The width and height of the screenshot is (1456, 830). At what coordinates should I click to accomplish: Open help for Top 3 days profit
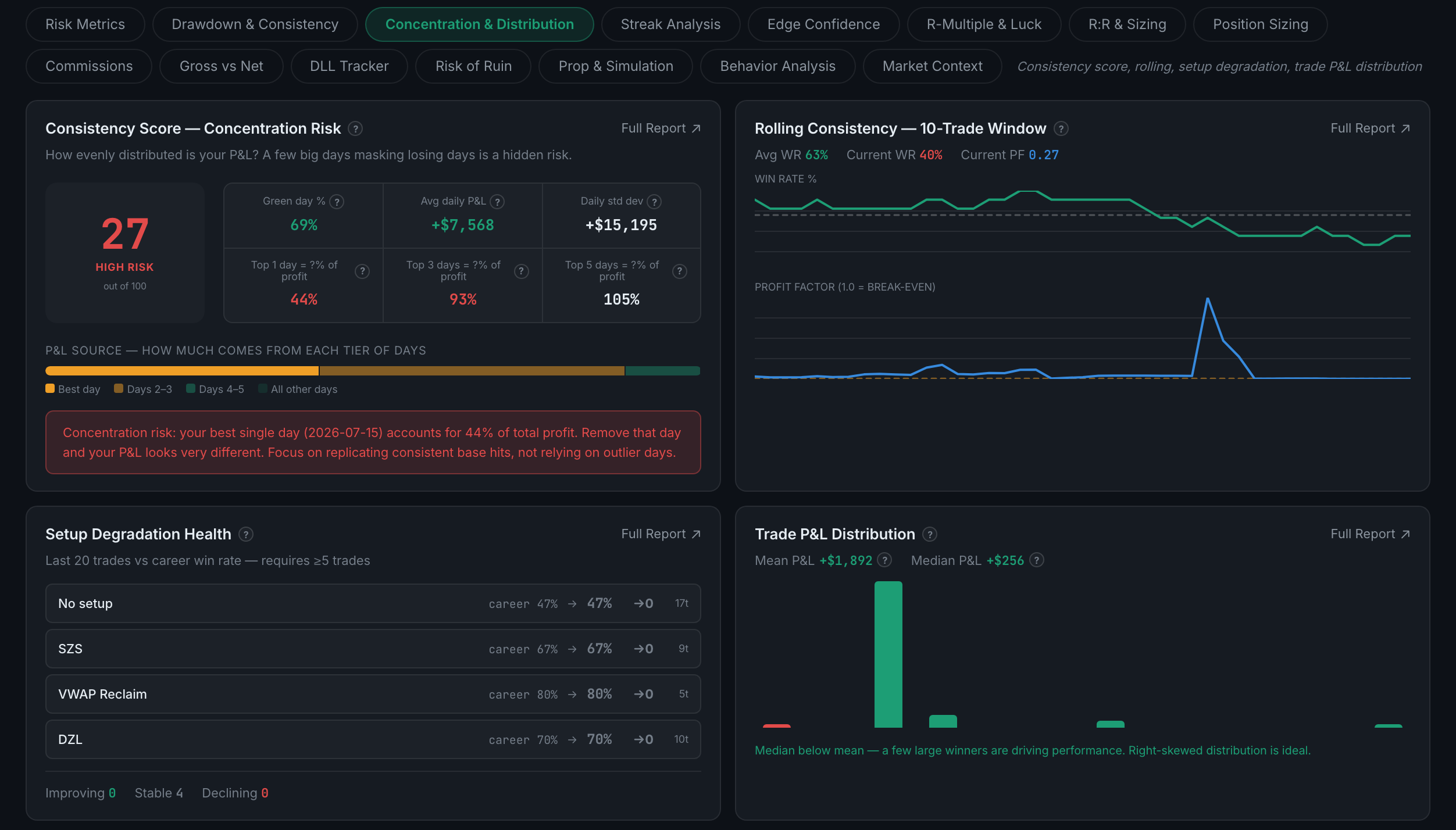[522, 271]
